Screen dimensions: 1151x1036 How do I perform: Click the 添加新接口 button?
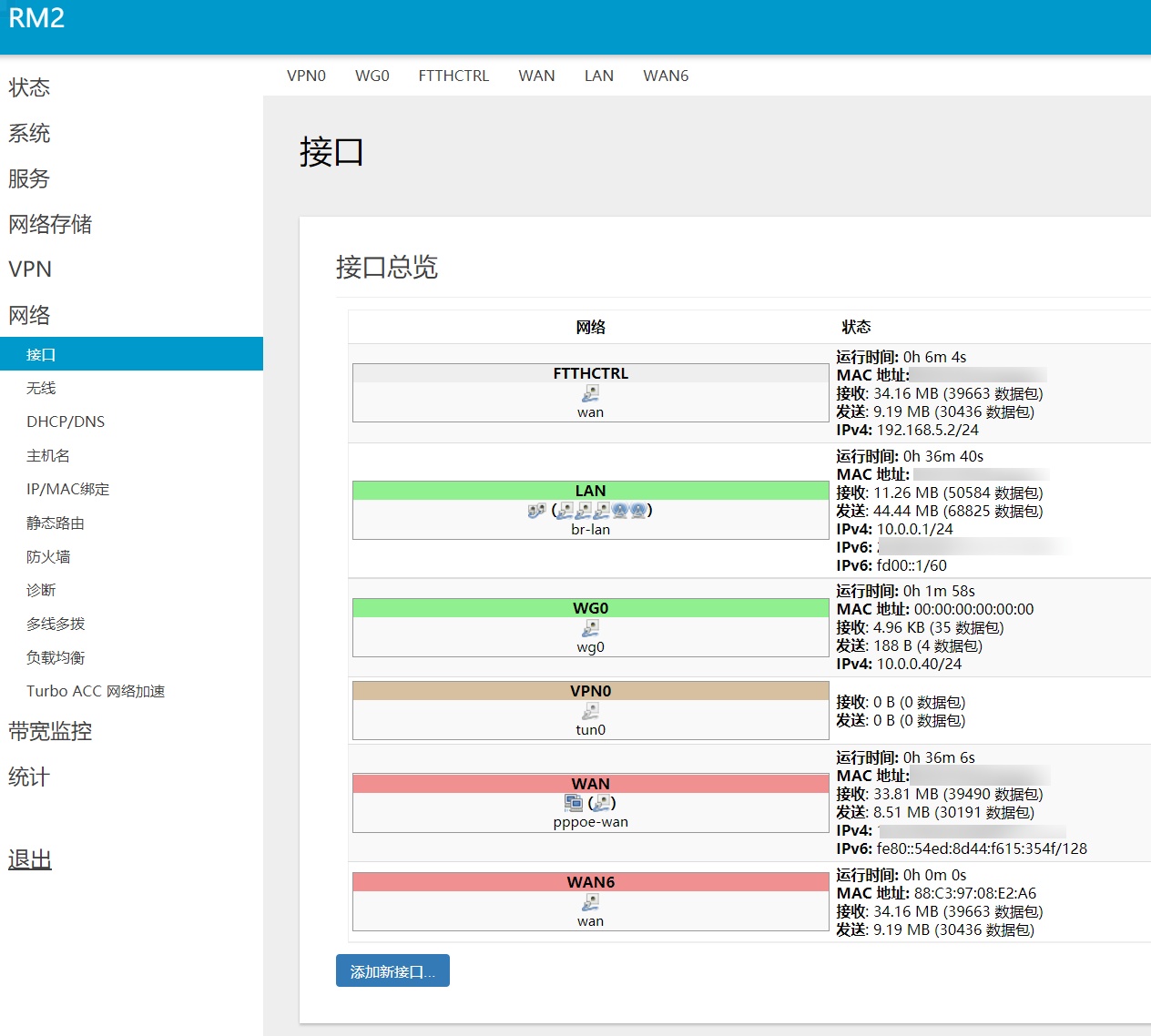(x=392, y=971)
